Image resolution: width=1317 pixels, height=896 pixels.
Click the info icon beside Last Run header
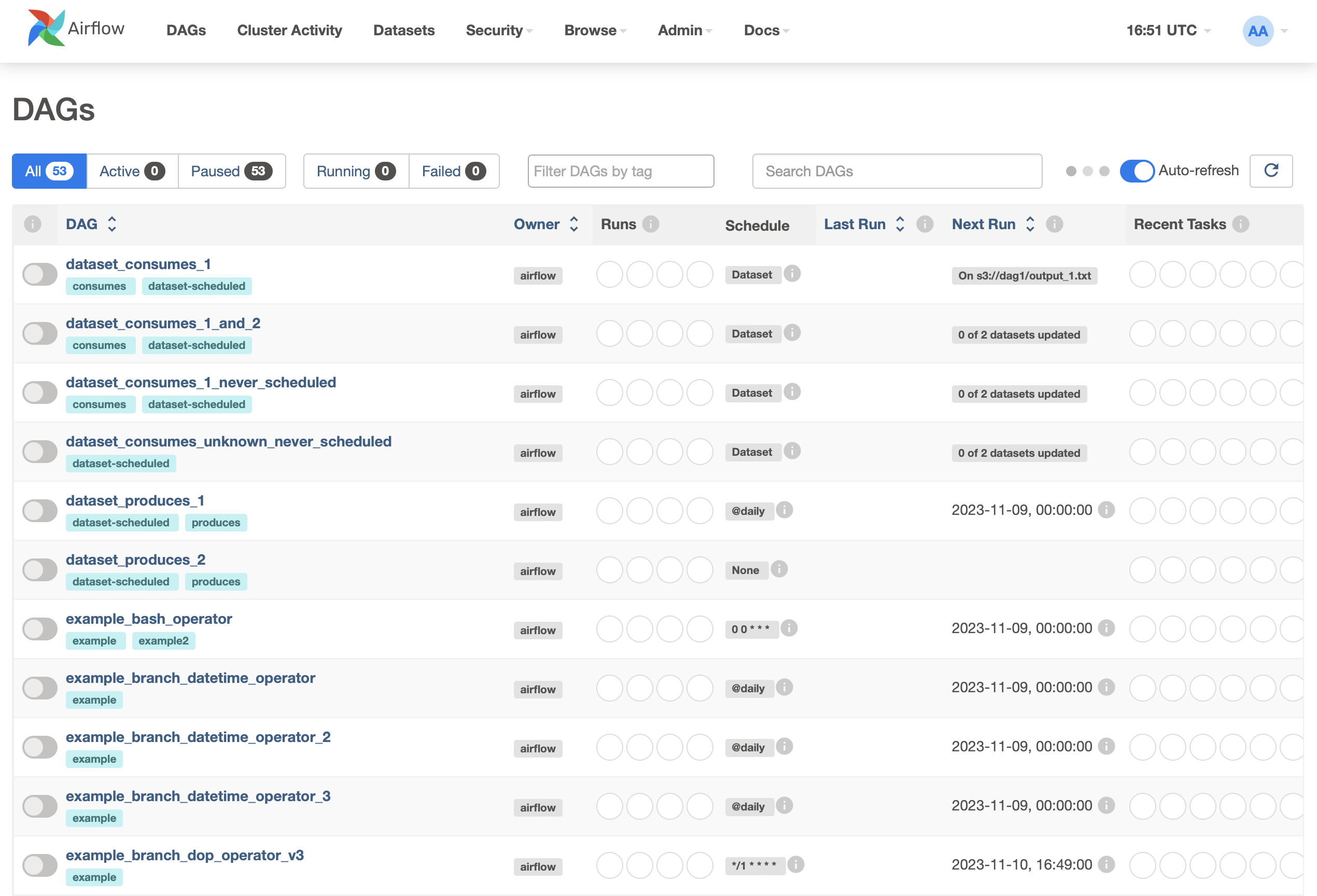924,225
